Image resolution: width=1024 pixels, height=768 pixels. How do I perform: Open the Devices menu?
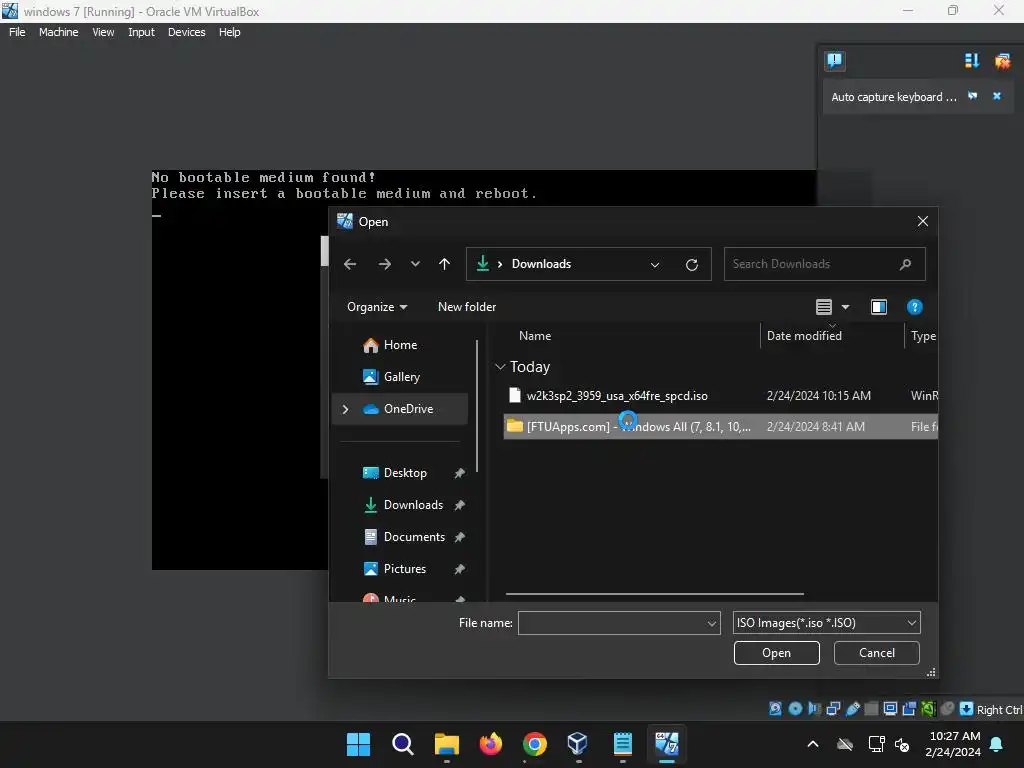tap(186, 32)
